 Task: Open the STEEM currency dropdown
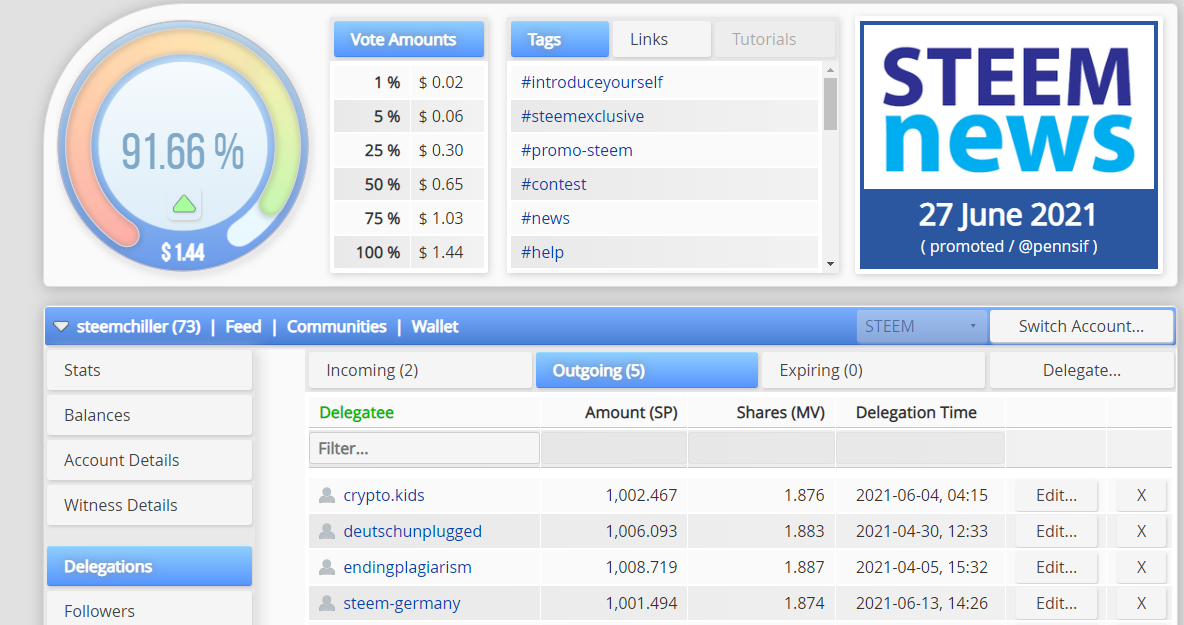(x=921, y=327)
